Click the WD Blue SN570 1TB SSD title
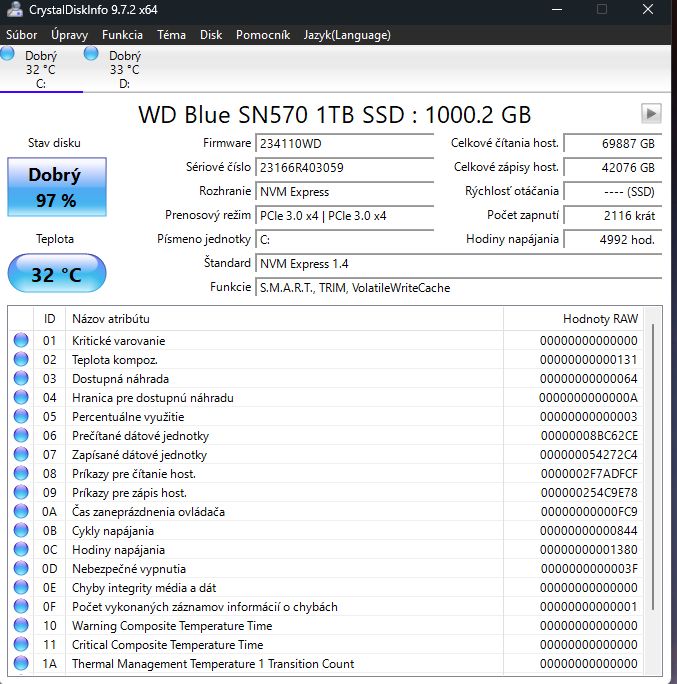Screen dimensions: 677x684 coord(335,115)
